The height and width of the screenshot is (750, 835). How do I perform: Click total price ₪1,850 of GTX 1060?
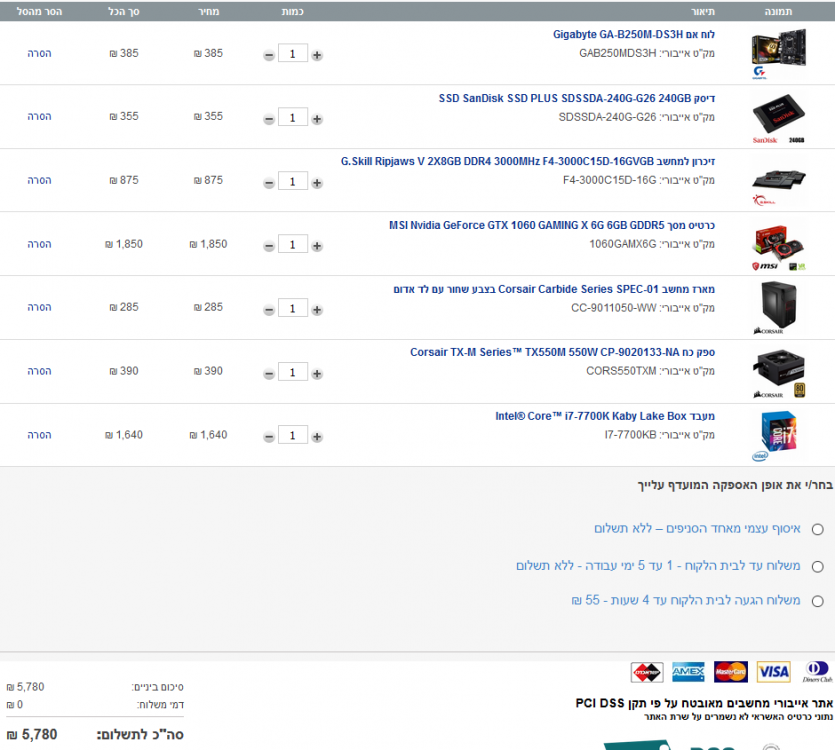point(124,244)
